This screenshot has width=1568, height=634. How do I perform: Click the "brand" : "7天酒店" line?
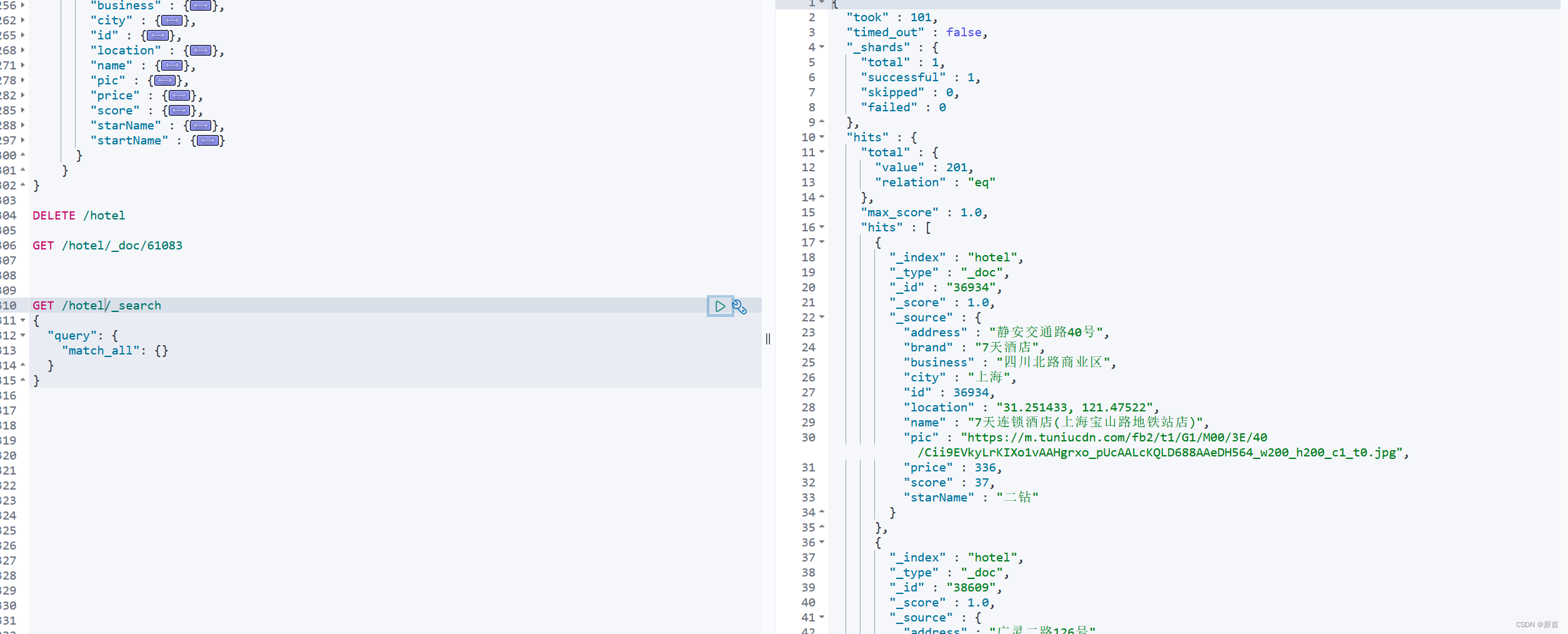coord(974,348)
